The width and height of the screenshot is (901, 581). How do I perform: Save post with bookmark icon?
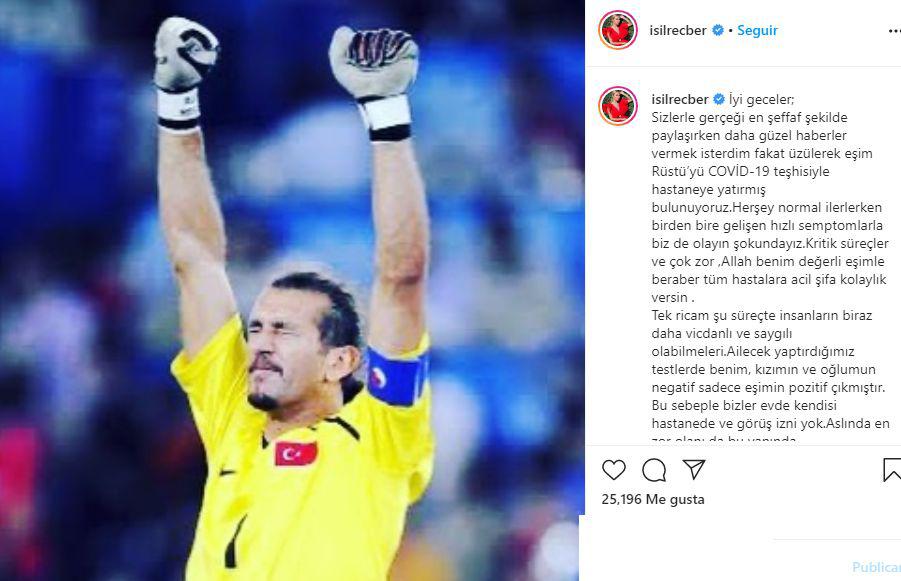click(892, 470)
